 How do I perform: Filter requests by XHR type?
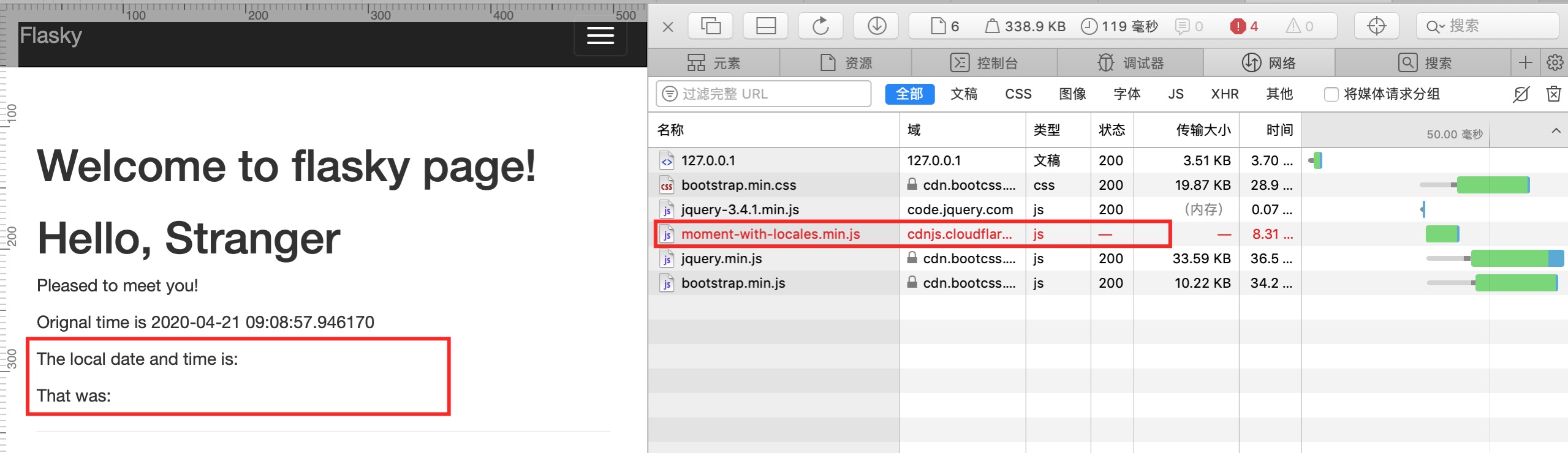[1224, 94]
